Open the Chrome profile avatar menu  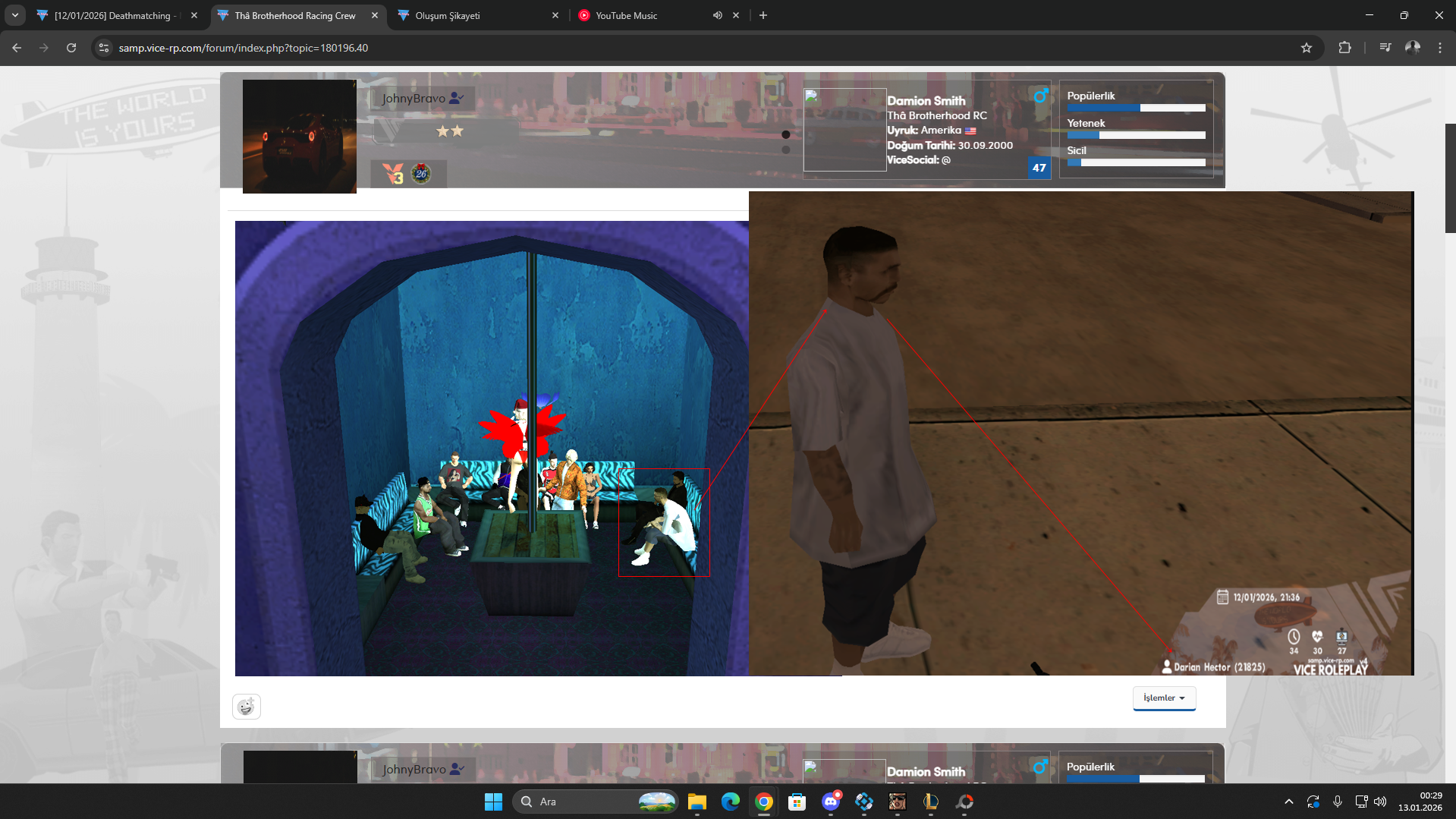pos(1413,48)
